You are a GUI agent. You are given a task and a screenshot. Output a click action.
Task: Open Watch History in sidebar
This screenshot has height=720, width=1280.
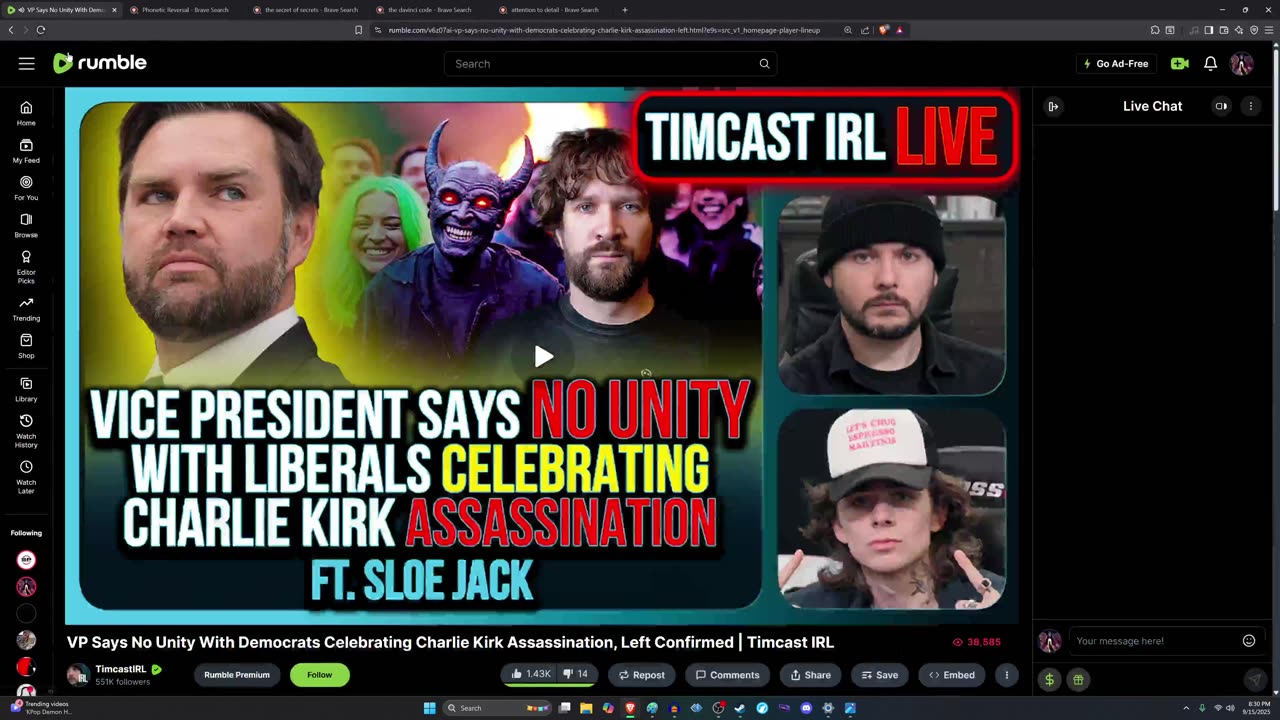26,431
